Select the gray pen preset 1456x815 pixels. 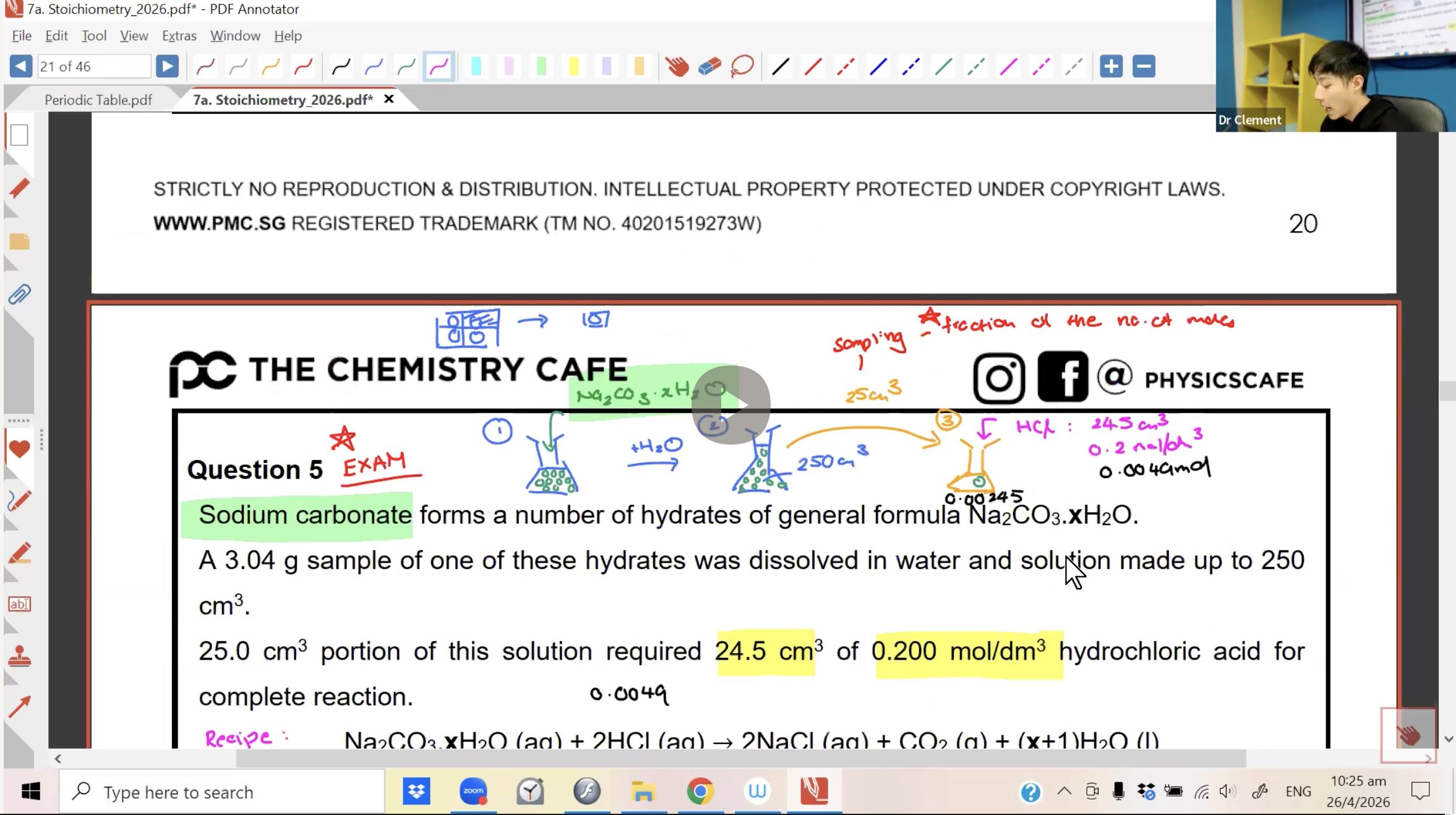pos(238,66)
